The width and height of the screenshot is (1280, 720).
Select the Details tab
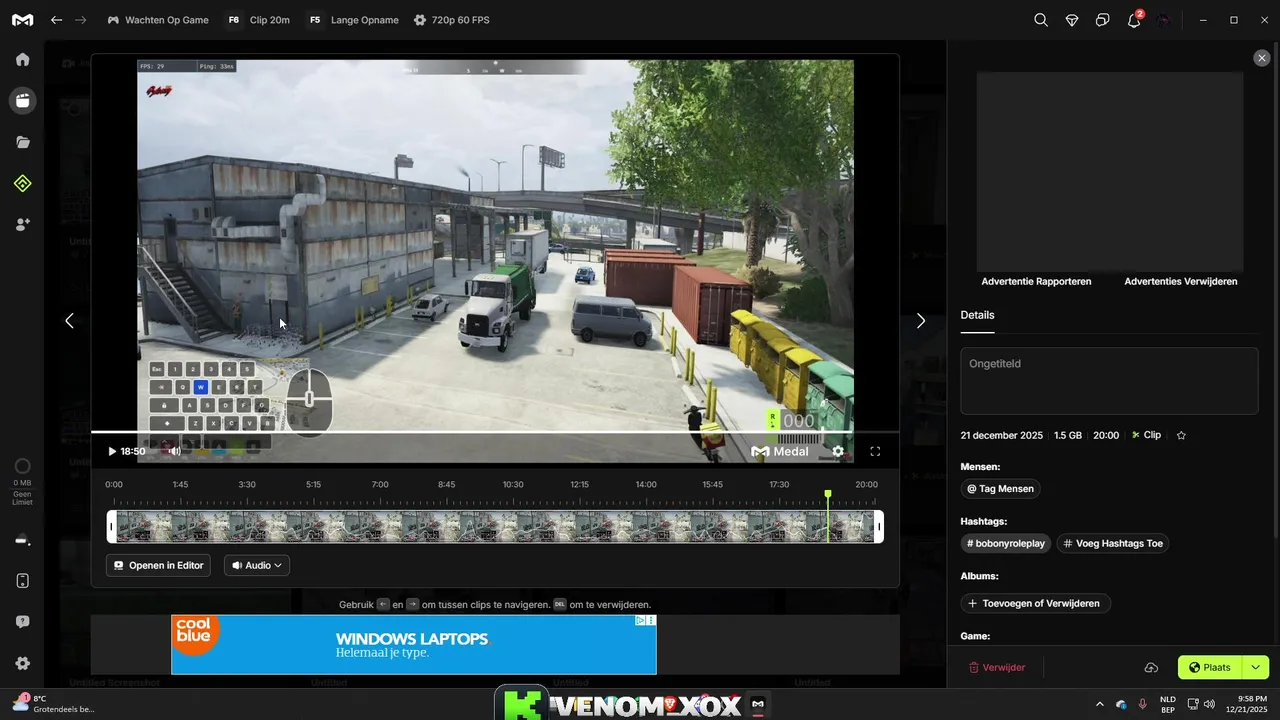coord(977,315)
